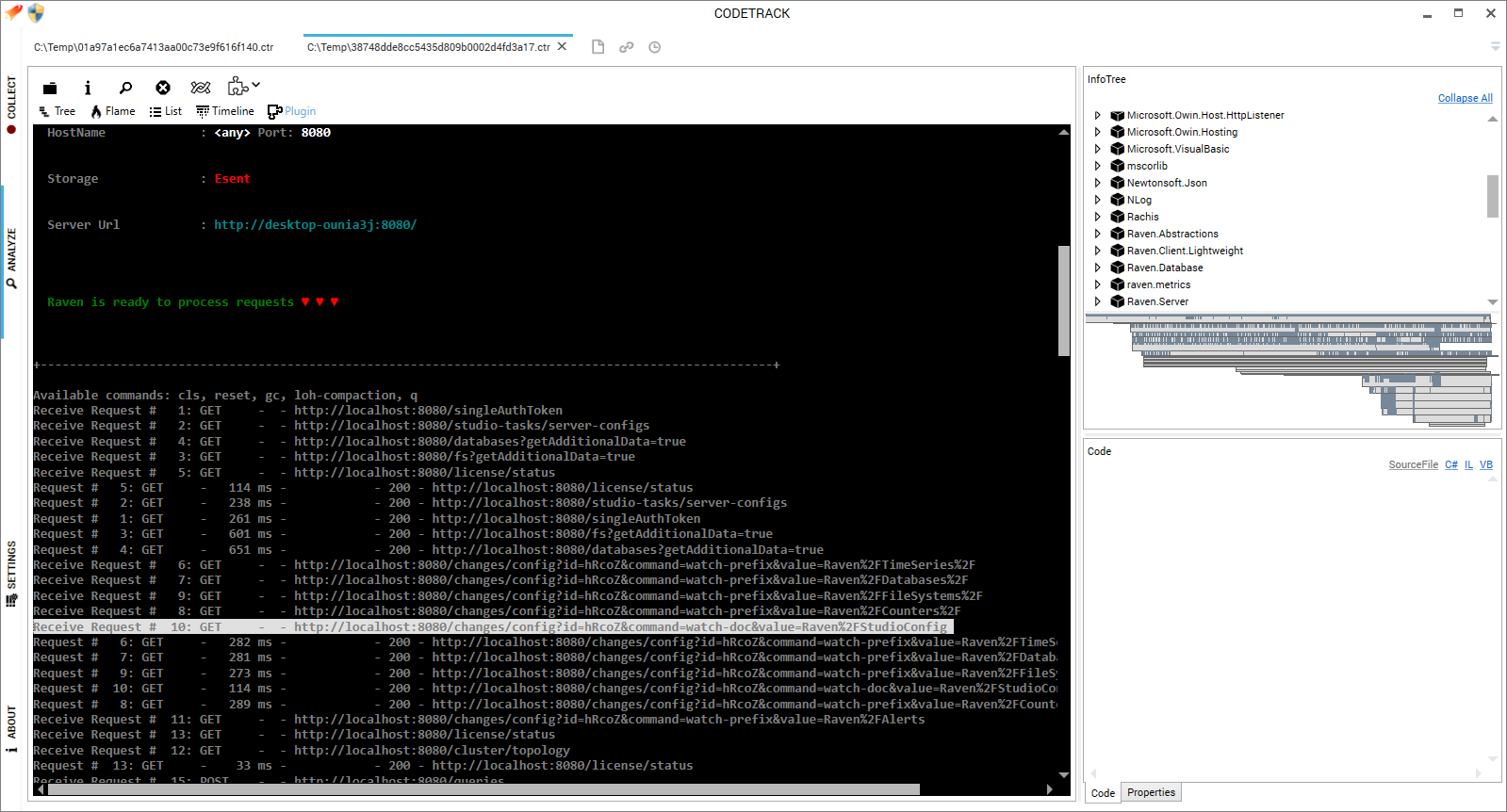The width and height of the screenshot is (1507, 812).
Task: Open the SETTINGS side panel
Action: point(11,573)
